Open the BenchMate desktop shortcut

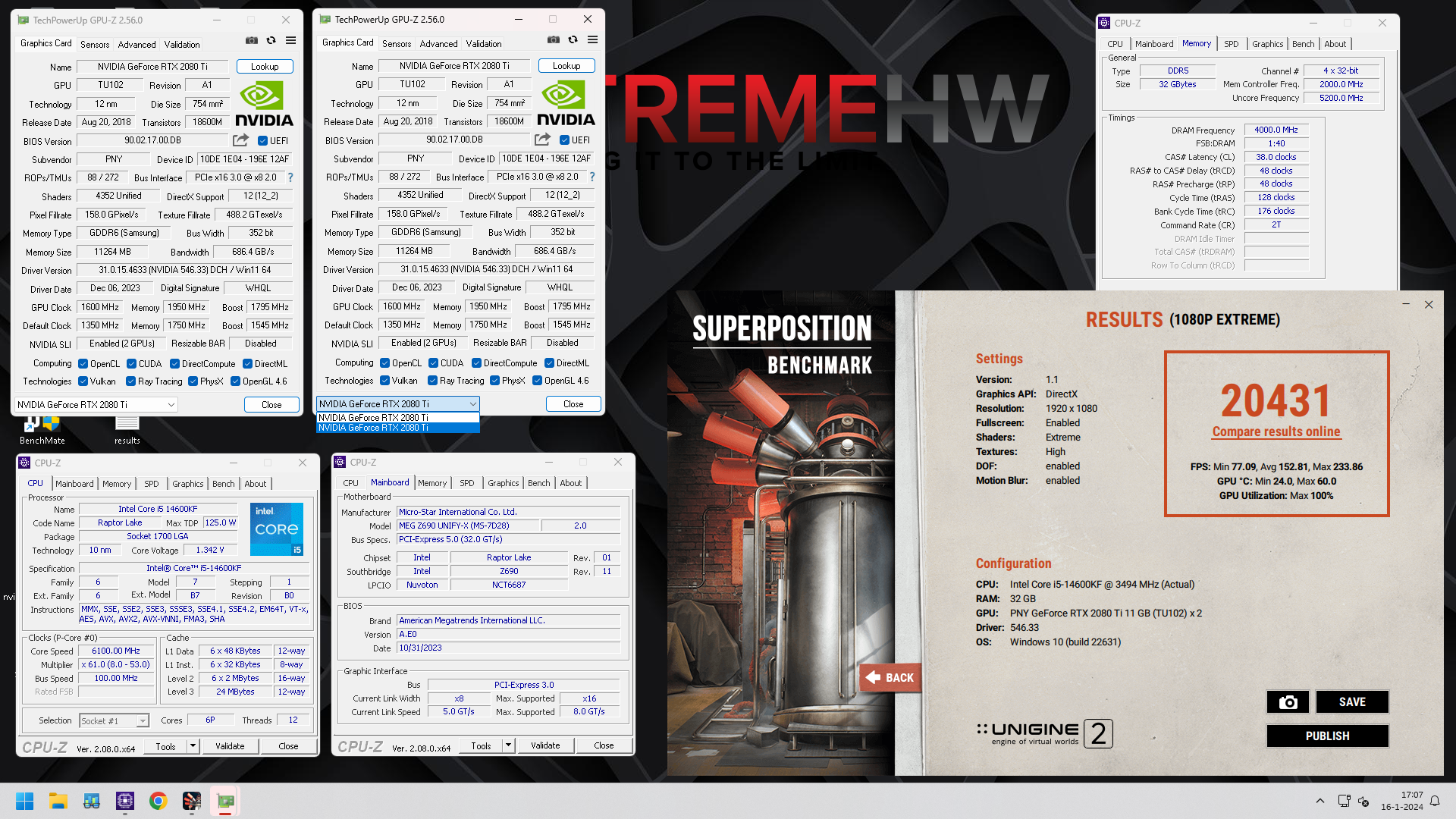pos(42,430)
